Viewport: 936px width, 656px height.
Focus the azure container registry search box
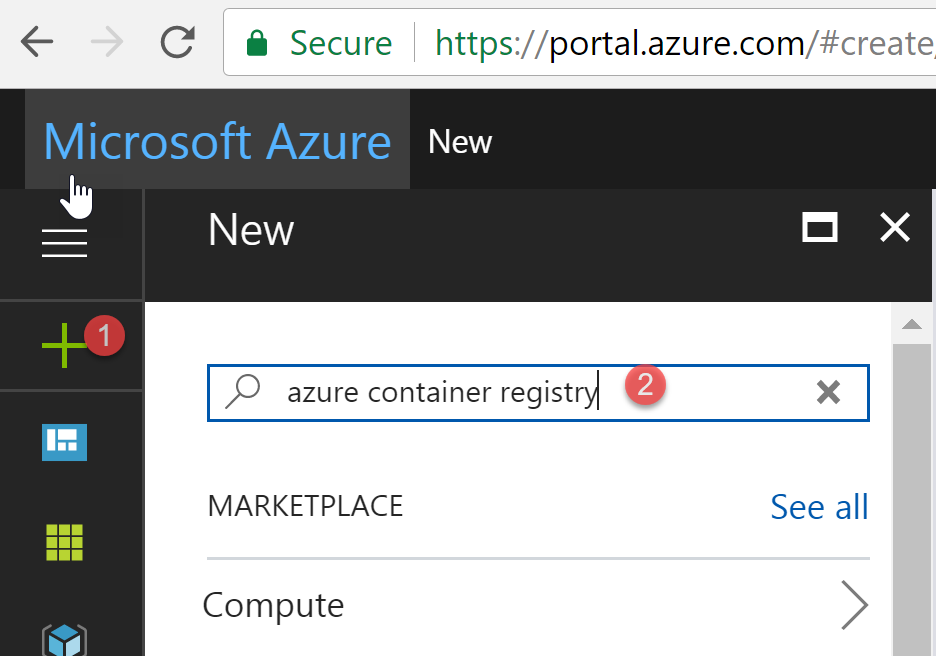pos(538,393)
